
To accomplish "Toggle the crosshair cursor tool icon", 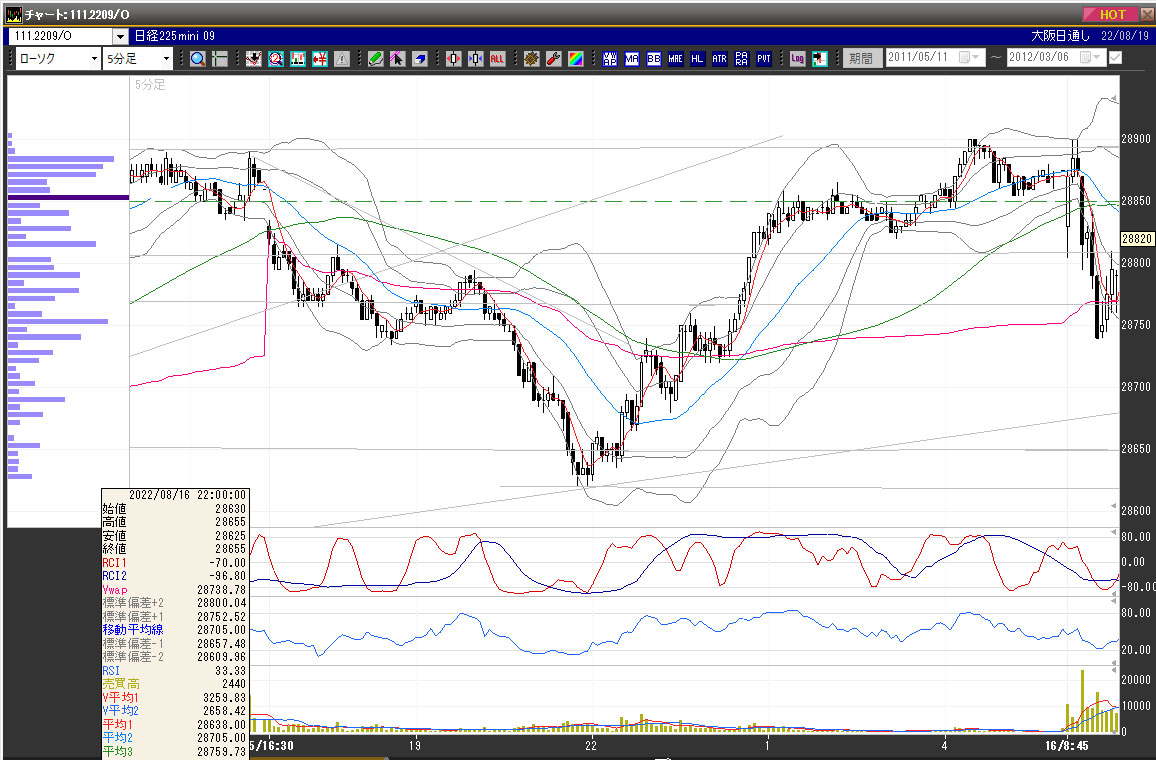I will pos(220,59).
